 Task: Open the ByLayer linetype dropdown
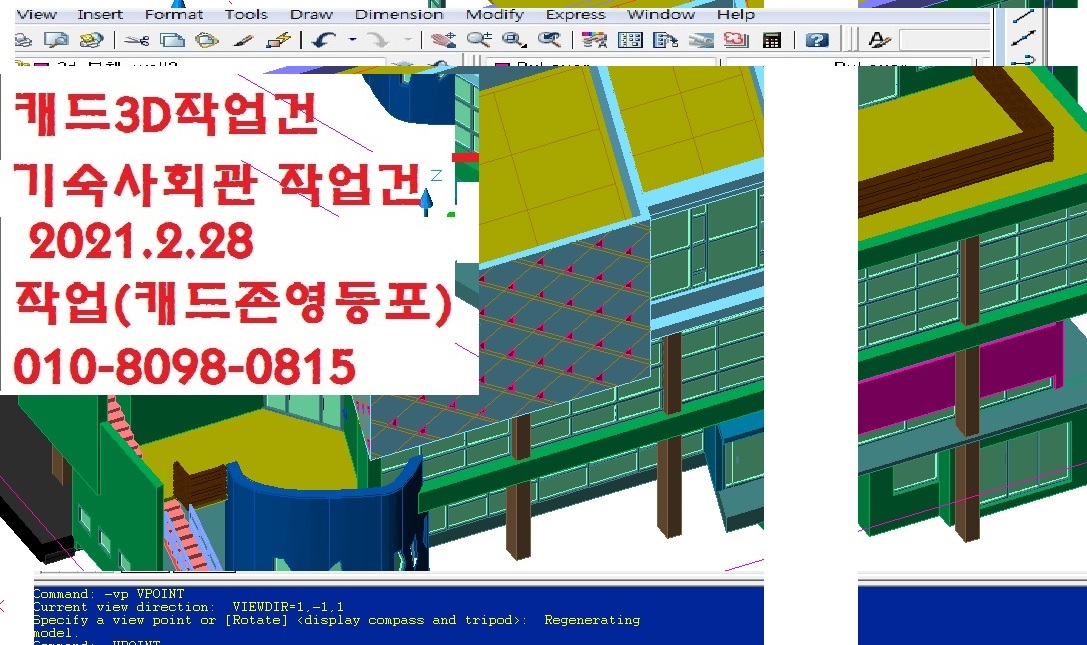point(849,64)
